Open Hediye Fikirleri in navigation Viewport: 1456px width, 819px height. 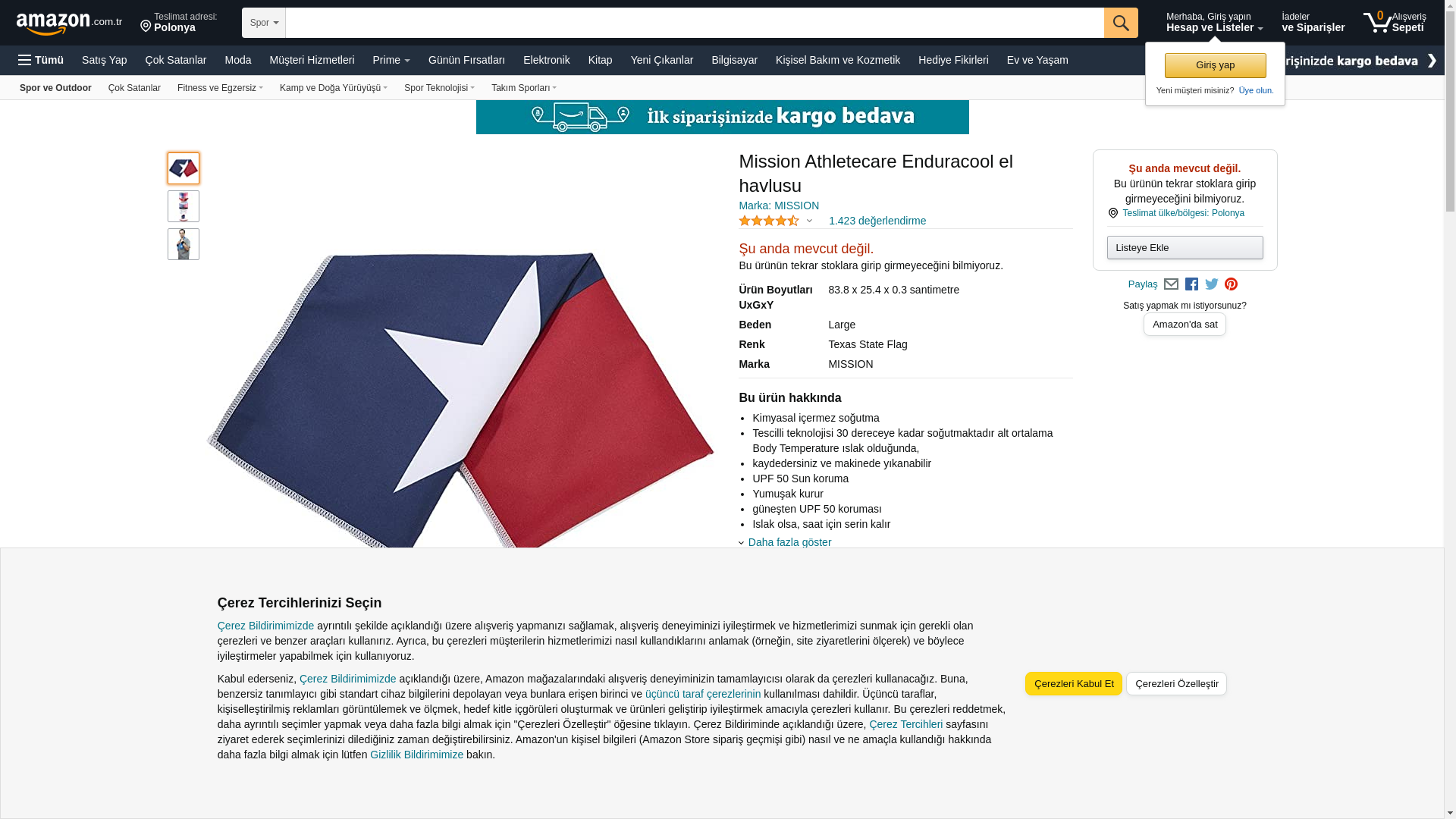pyautogui.click(x=953, y=60)
